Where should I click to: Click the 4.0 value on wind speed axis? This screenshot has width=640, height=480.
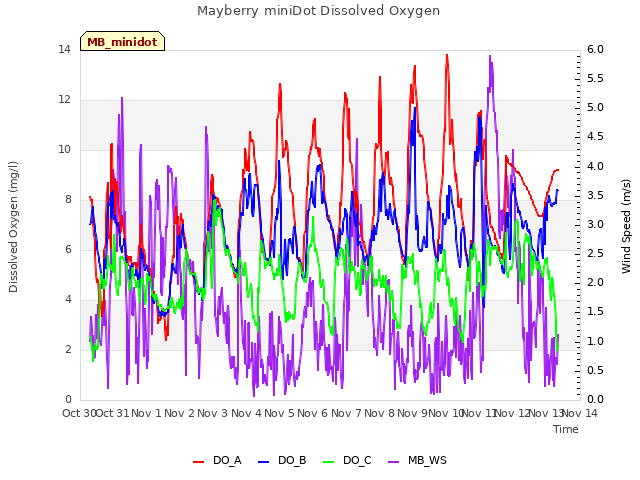tap(595, 167)
